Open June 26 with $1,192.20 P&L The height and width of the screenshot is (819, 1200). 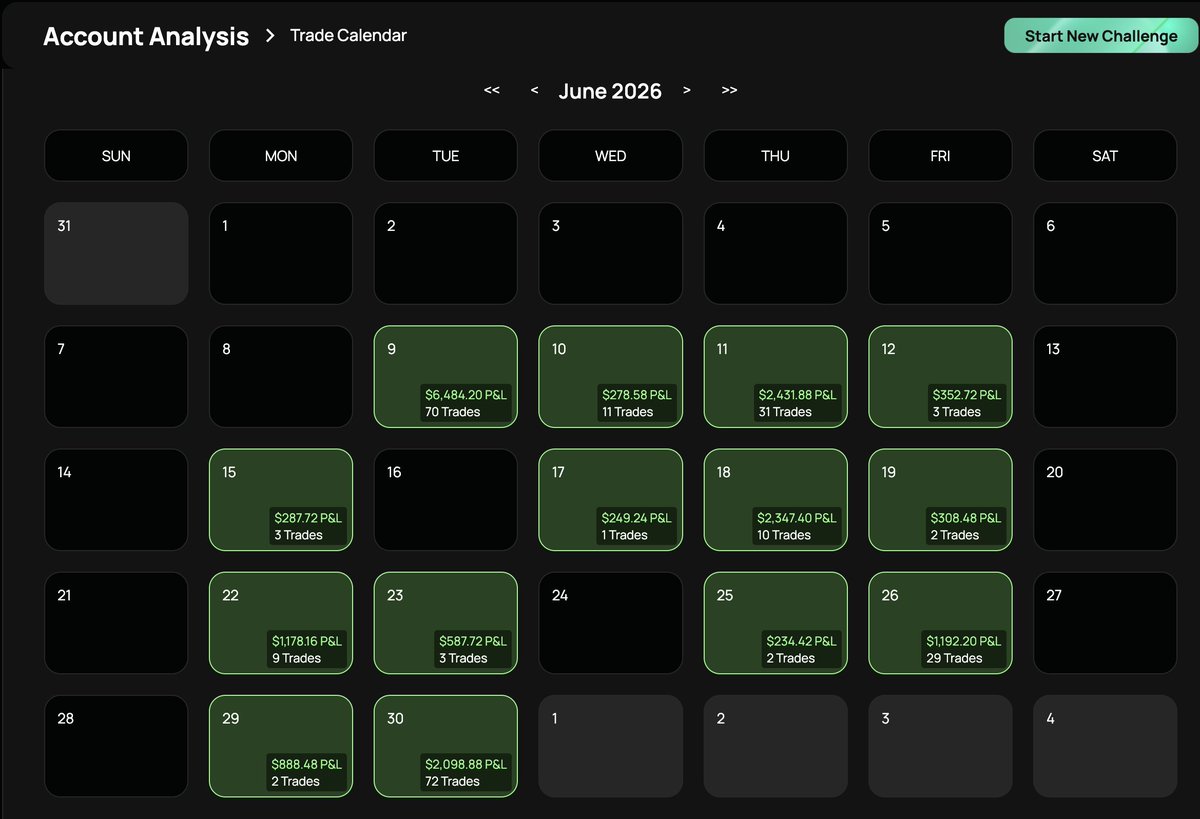pos(941,623)
